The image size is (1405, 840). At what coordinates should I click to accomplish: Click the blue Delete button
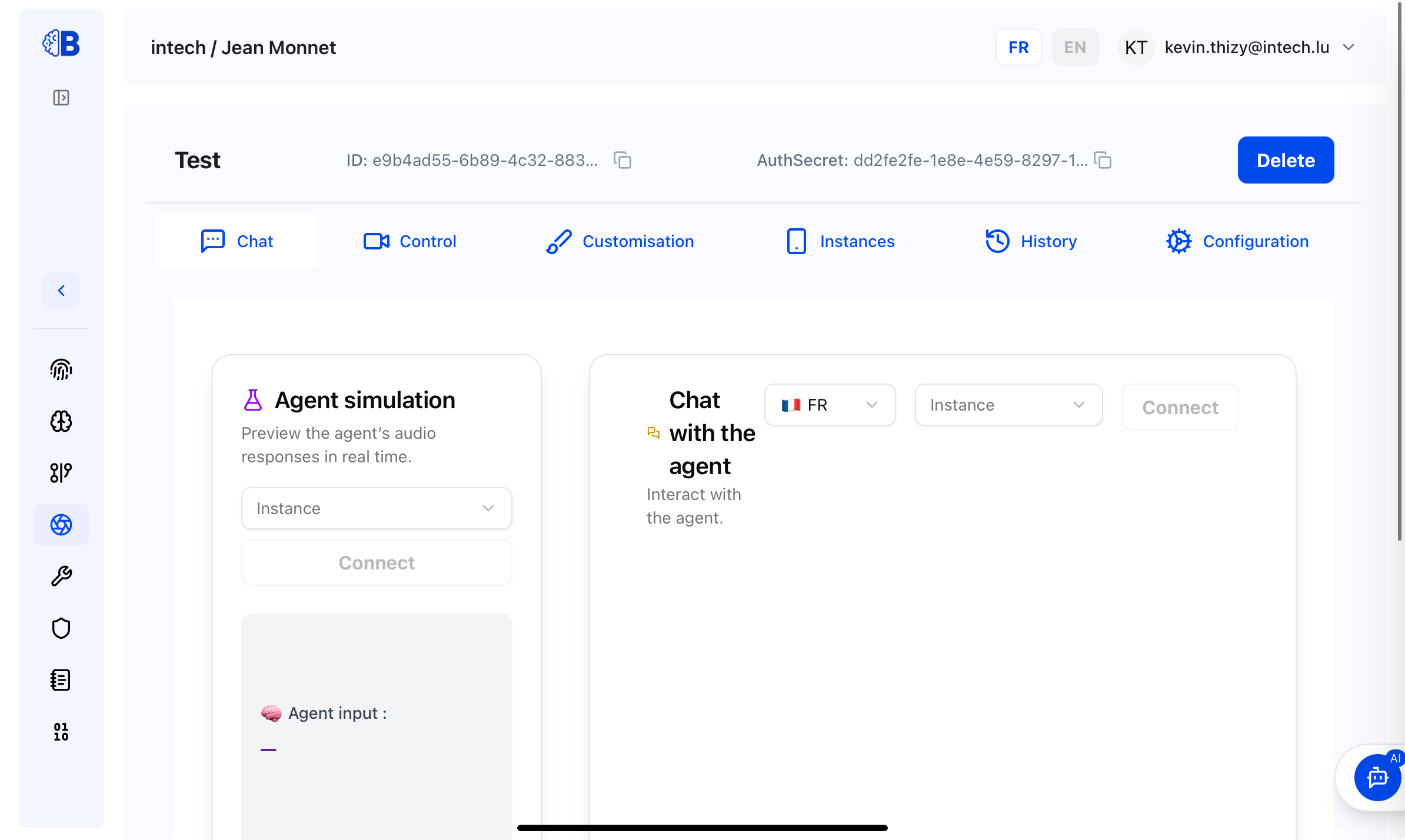tap(1286, 160)
